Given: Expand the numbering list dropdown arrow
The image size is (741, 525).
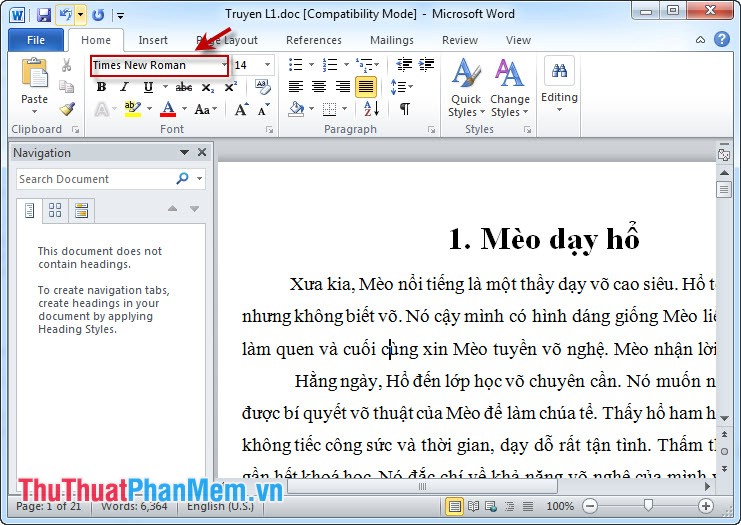Looking at the screenshot, I should point(346,64).
